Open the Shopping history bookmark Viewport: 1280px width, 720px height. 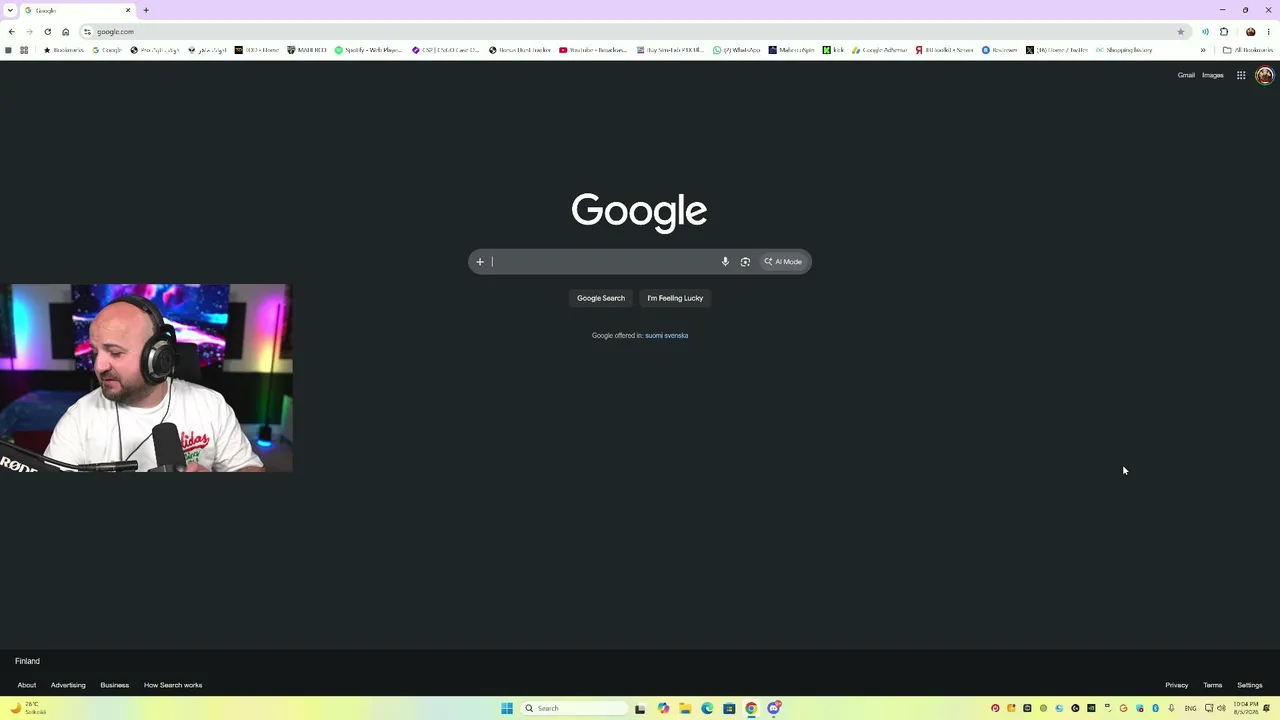pyautogui.click(x=1124, y=50)
